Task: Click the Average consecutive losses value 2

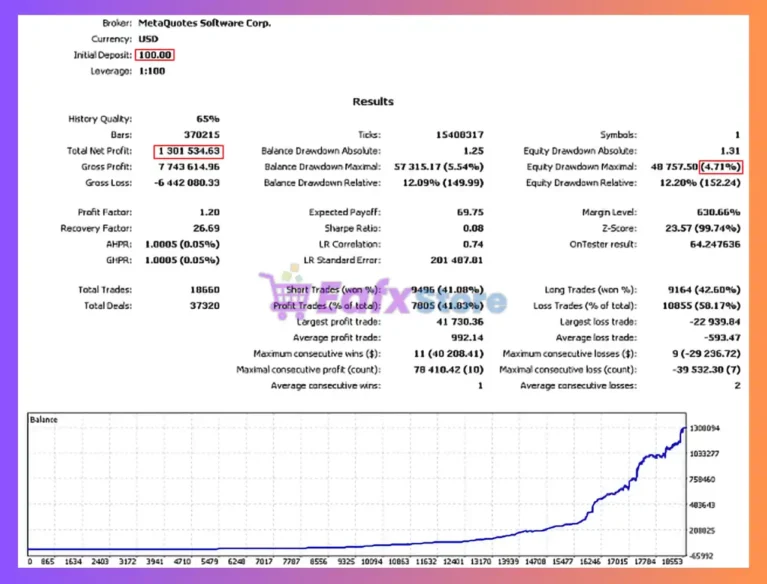Action: point(737,385)
